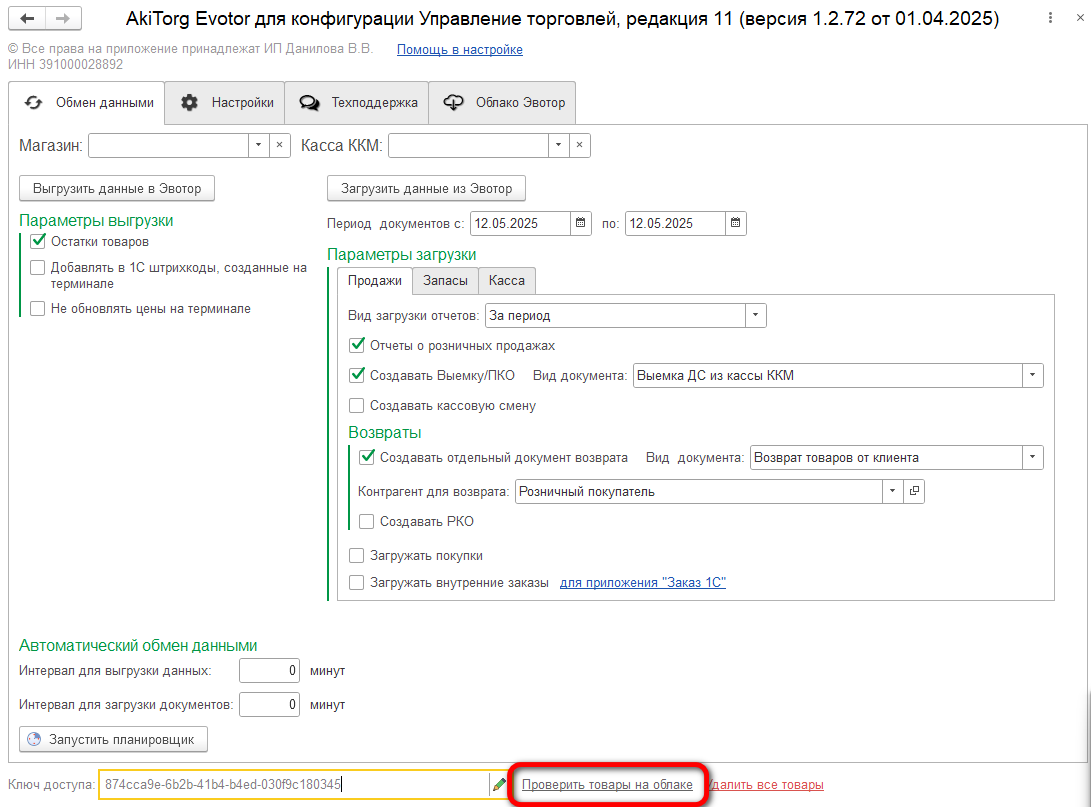Go back with the left arrow button
The height and width of the screenshot is (807, 1091).
(27, 19)
